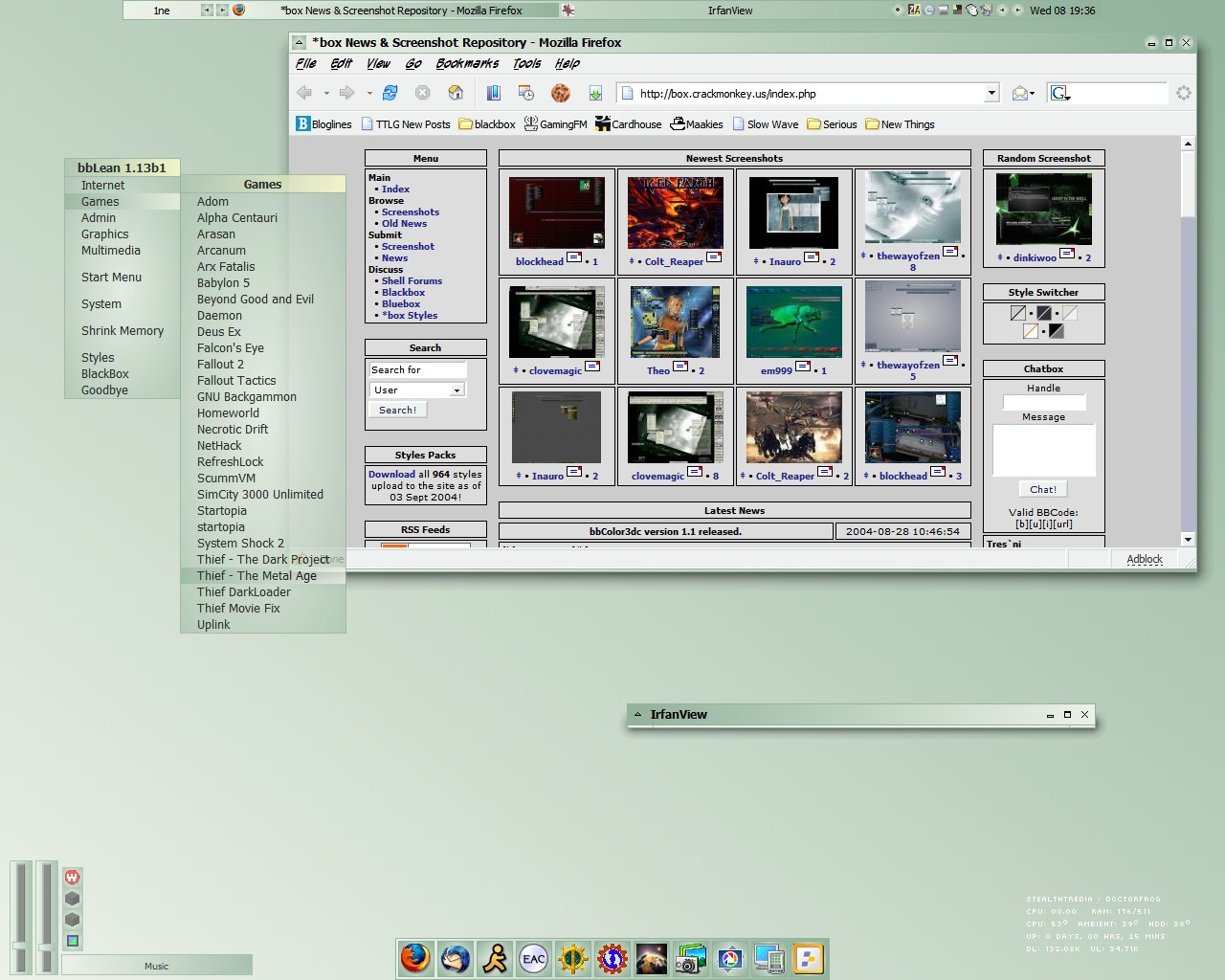Image resolution: width=1225 pixels, height=980 pixels.
Task: Open the Forward button history dropdown arrow
Action: pos(369,94)
